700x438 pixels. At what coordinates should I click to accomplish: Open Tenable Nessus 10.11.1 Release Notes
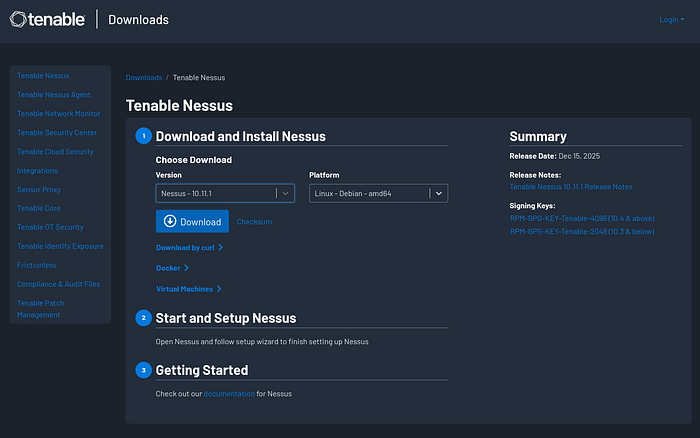[x=571, y=187]
